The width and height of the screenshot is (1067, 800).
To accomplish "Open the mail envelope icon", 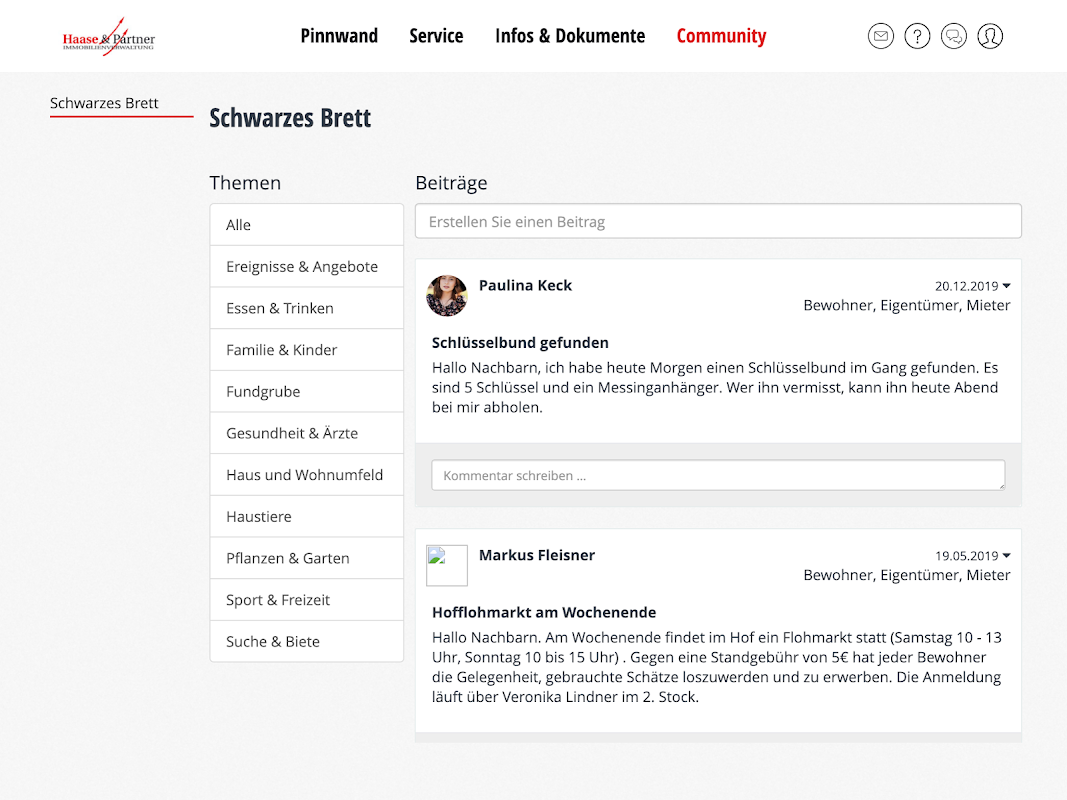I will coord(881,37).
